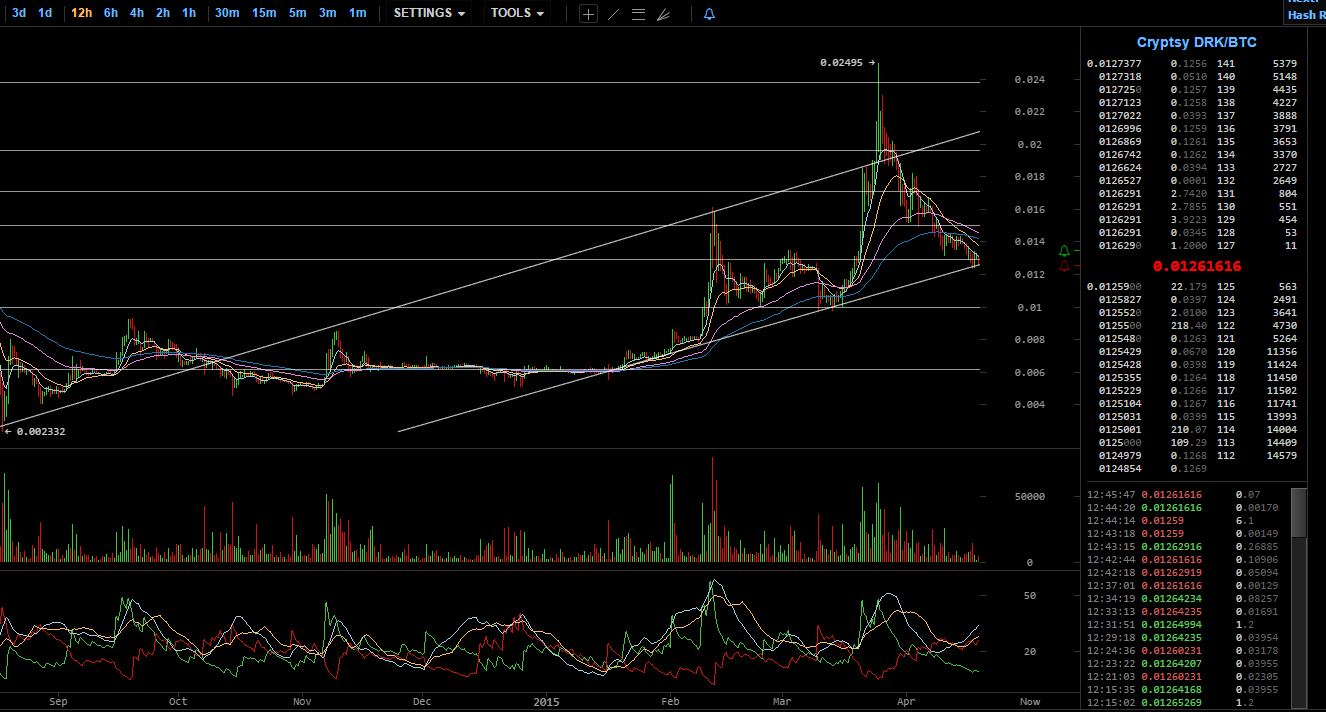Click the Cryptsy DRK/BTC title
1326x712 pixels.
click(x=1196, y=42)
